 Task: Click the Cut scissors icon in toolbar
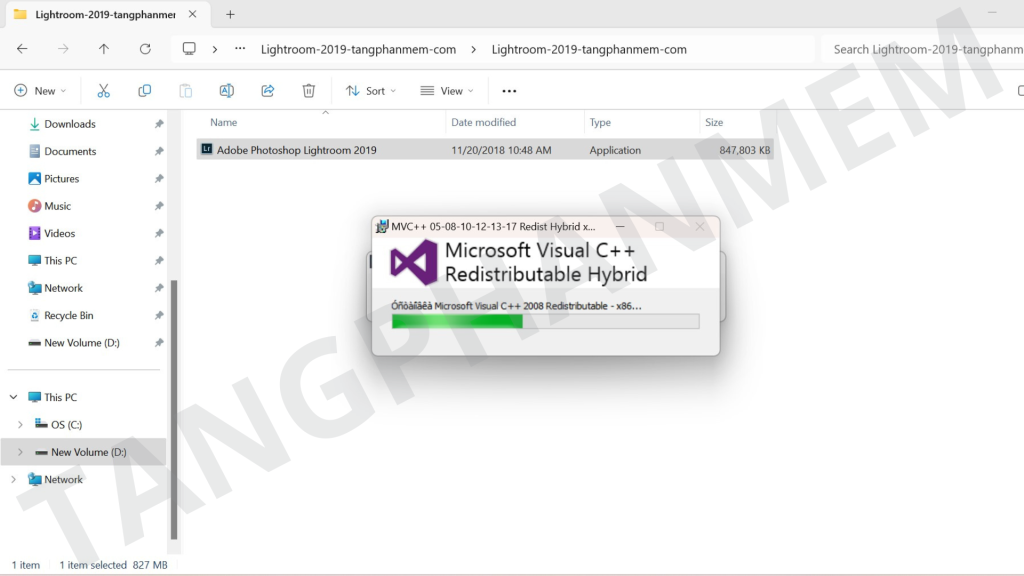tap(103, 91)
